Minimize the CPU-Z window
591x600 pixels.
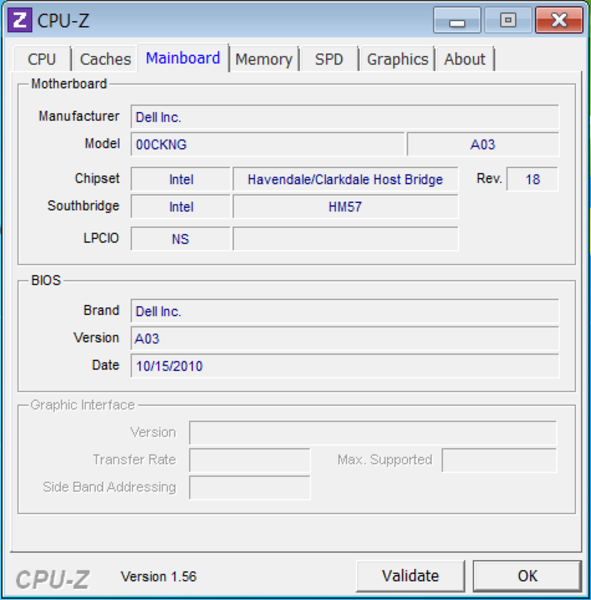[457, 20]
